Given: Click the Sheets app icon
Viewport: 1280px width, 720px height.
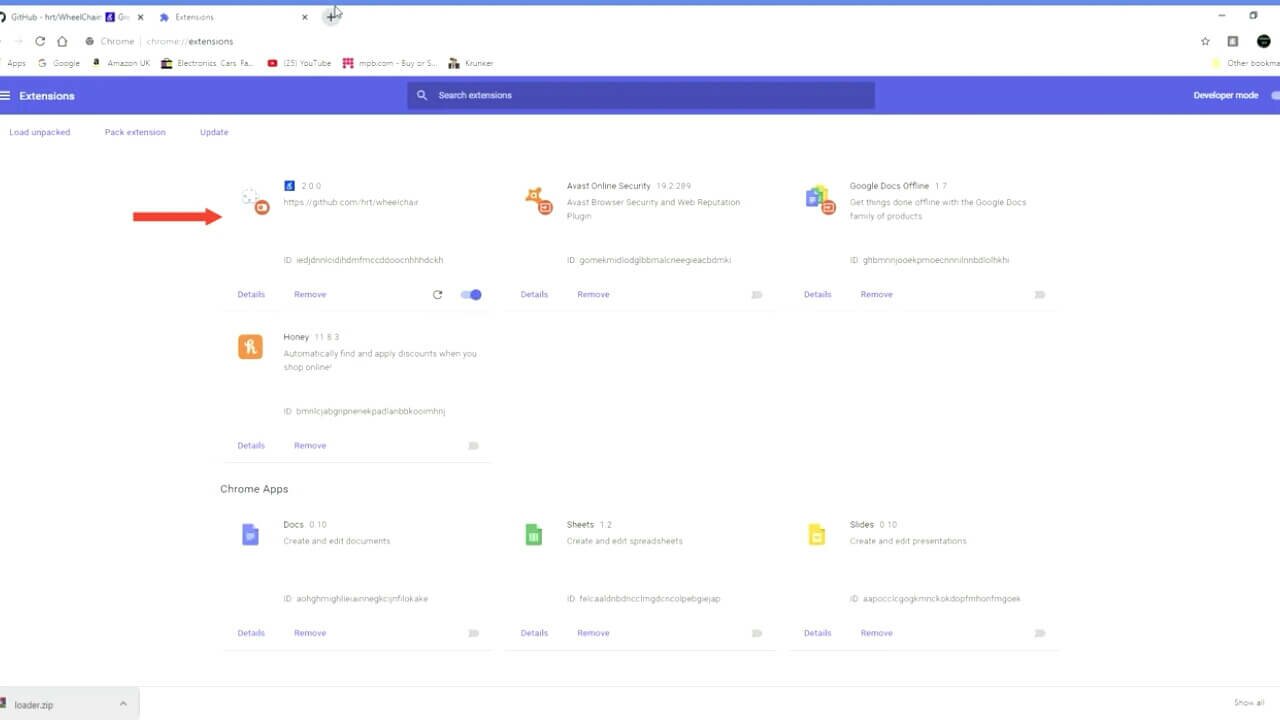Looking at the screenshot, I should 533,535.
